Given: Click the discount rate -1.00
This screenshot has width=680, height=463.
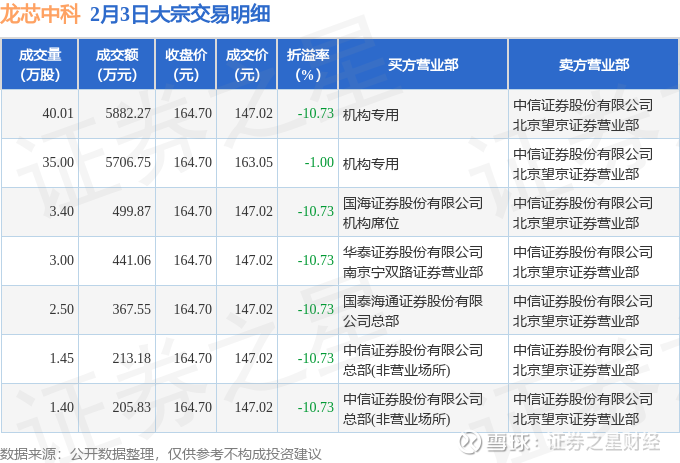Looking at the screenshot, I should tap(319, 163).
